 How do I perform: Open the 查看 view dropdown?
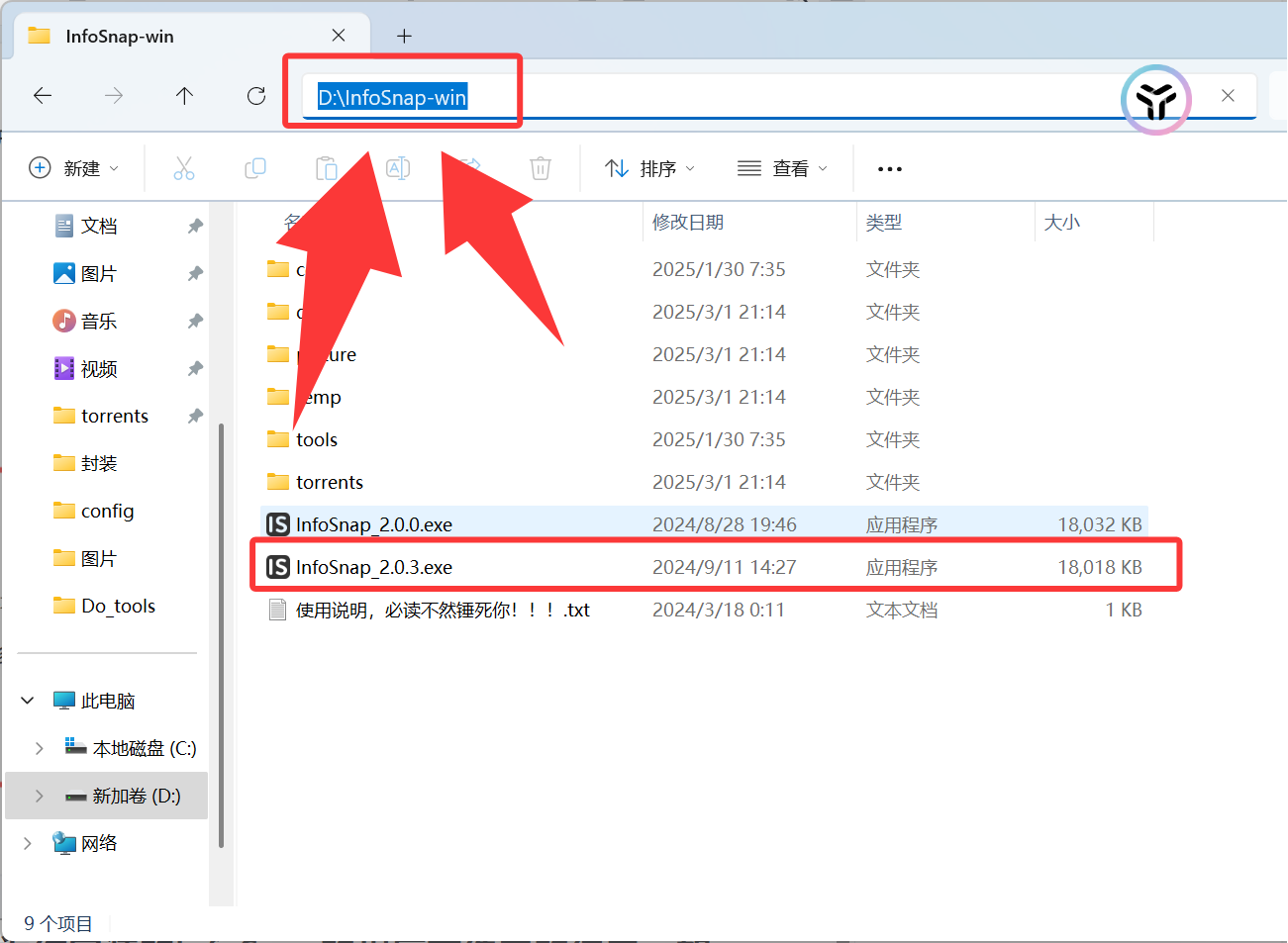click(x=782, y=169)
